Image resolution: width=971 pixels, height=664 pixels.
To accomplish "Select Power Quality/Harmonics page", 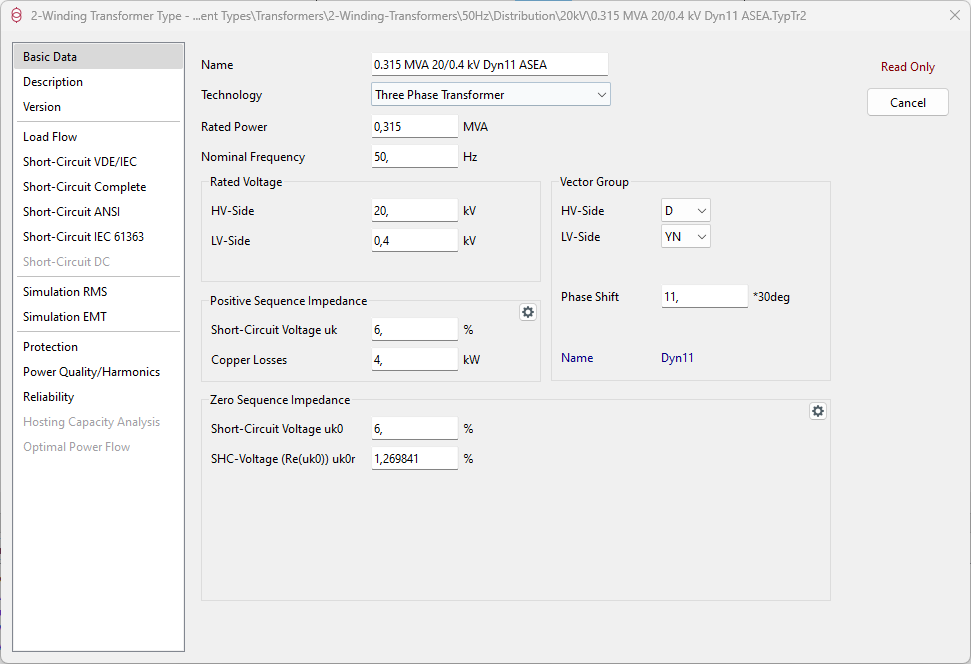I will (91, 372).
